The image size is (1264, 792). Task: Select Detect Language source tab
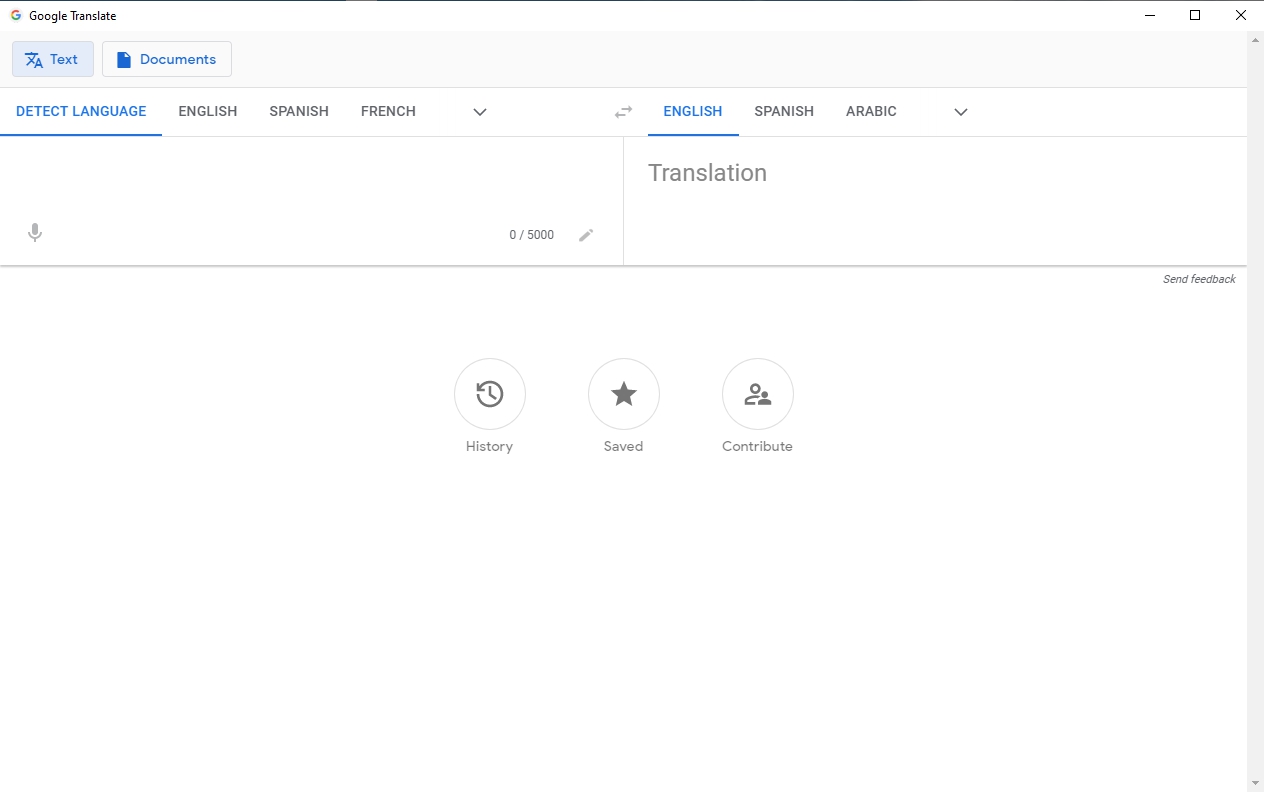tap(81, 111)
